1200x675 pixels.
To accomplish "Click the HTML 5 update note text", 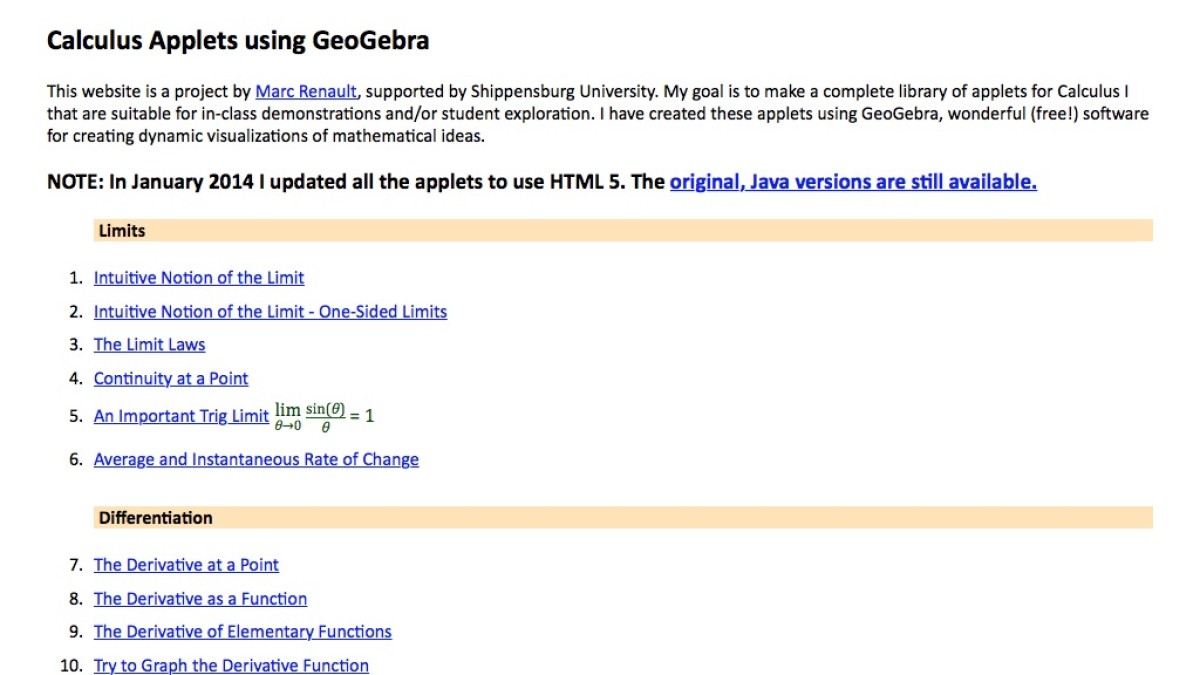I will click(x=350, y=182).
